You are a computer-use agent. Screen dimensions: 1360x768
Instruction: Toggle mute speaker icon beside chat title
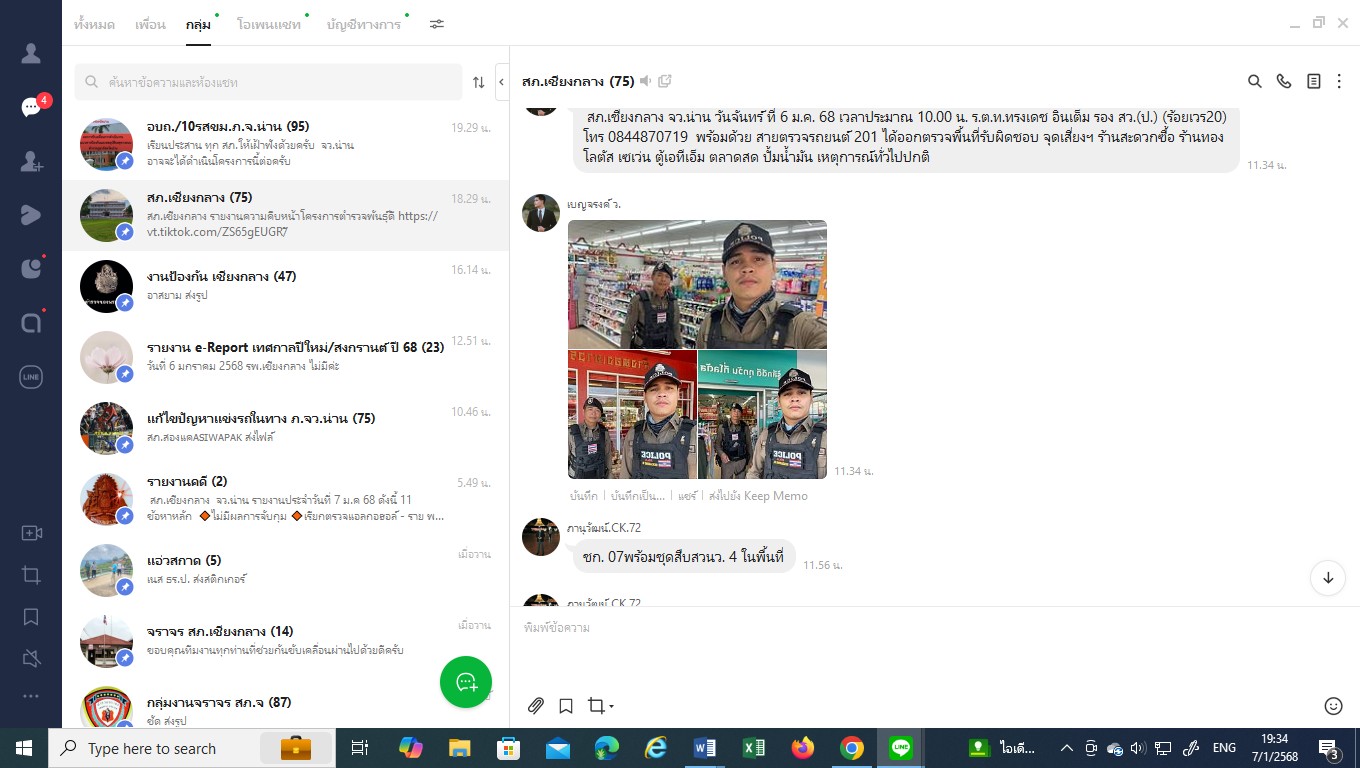[x=646, y=81]
